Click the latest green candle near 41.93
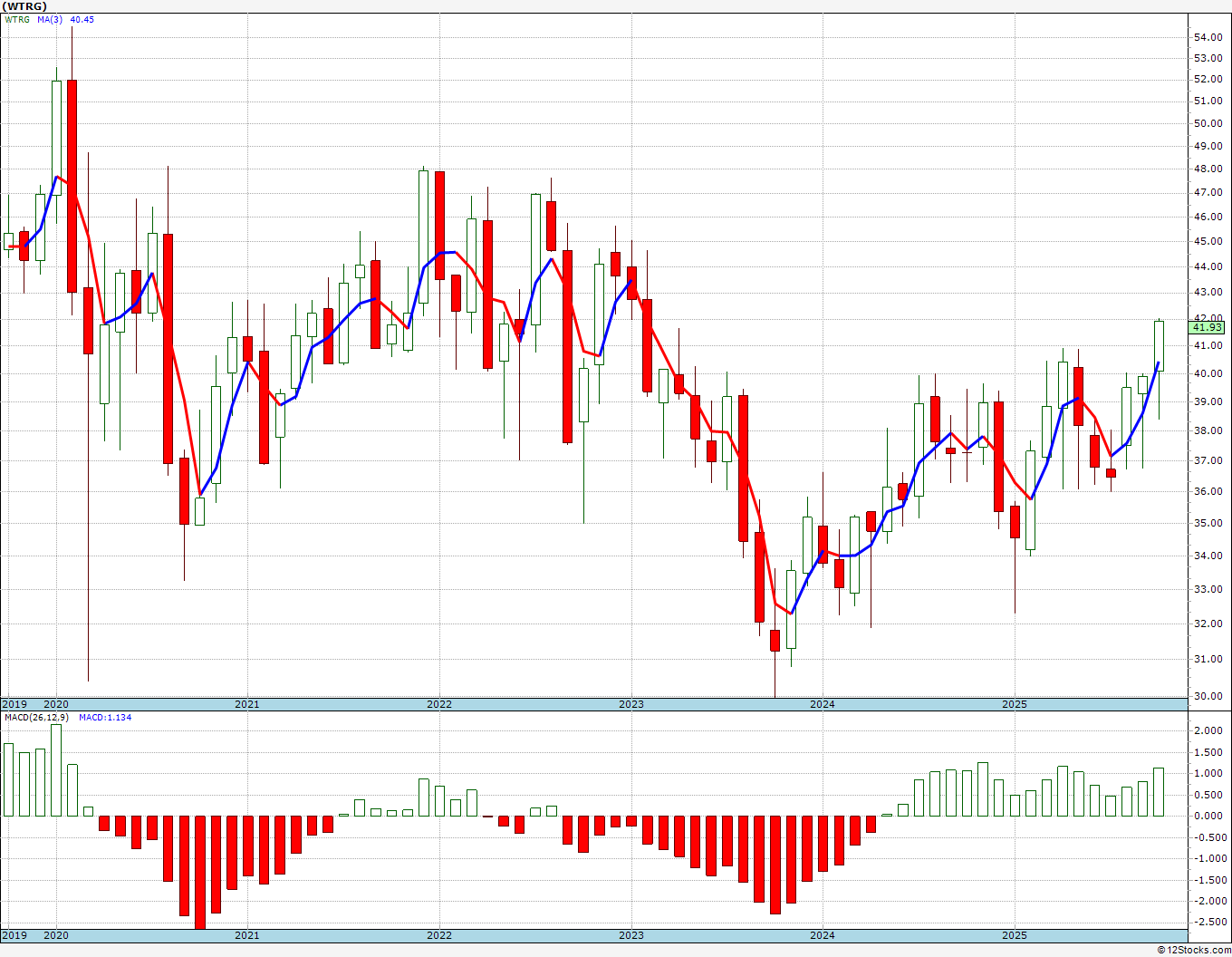1232x957 pixels. pos(1159,346)
